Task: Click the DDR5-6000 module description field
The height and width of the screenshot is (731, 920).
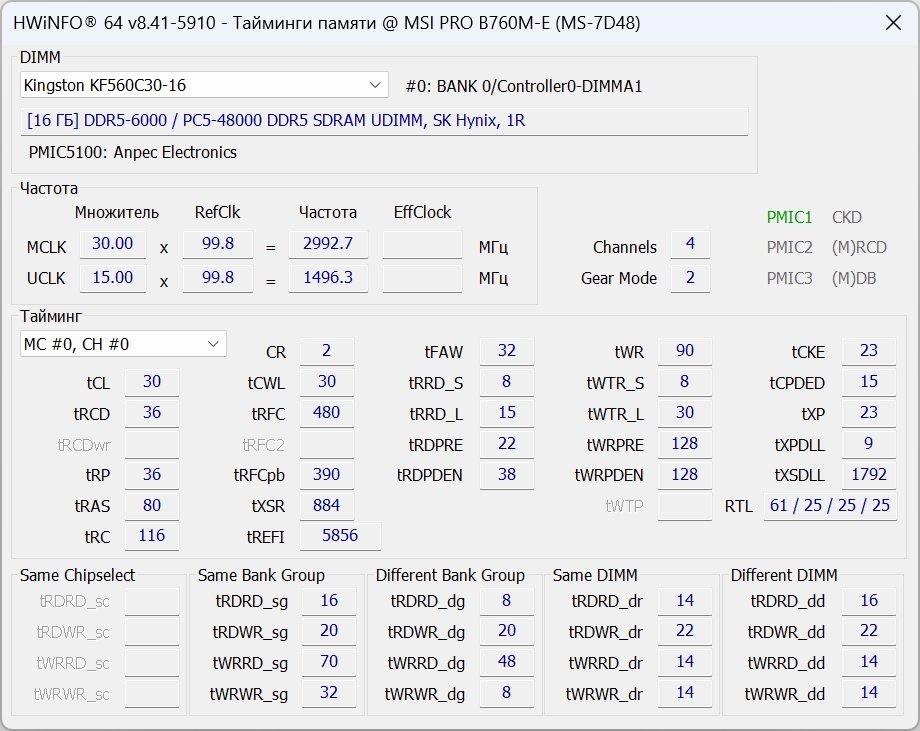Action: coord(384,121)
